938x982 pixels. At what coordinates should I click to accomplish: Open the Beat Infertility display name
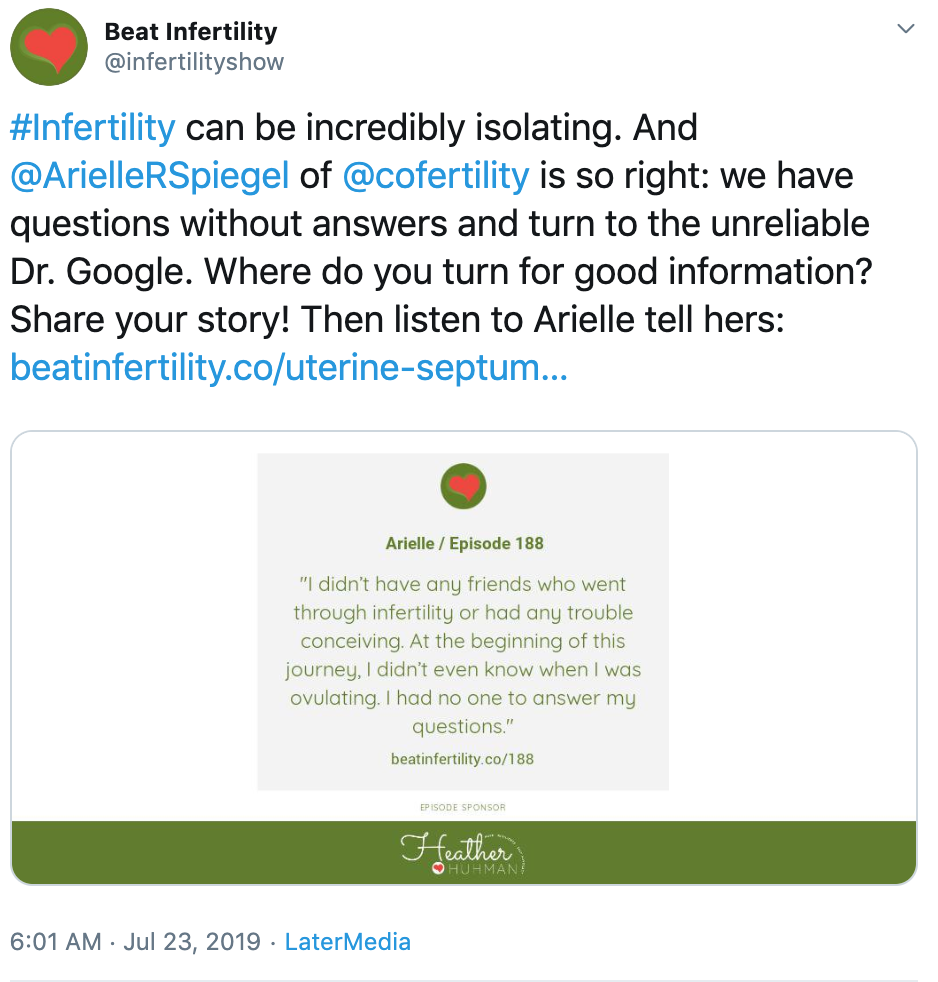(x=191, y=31)
